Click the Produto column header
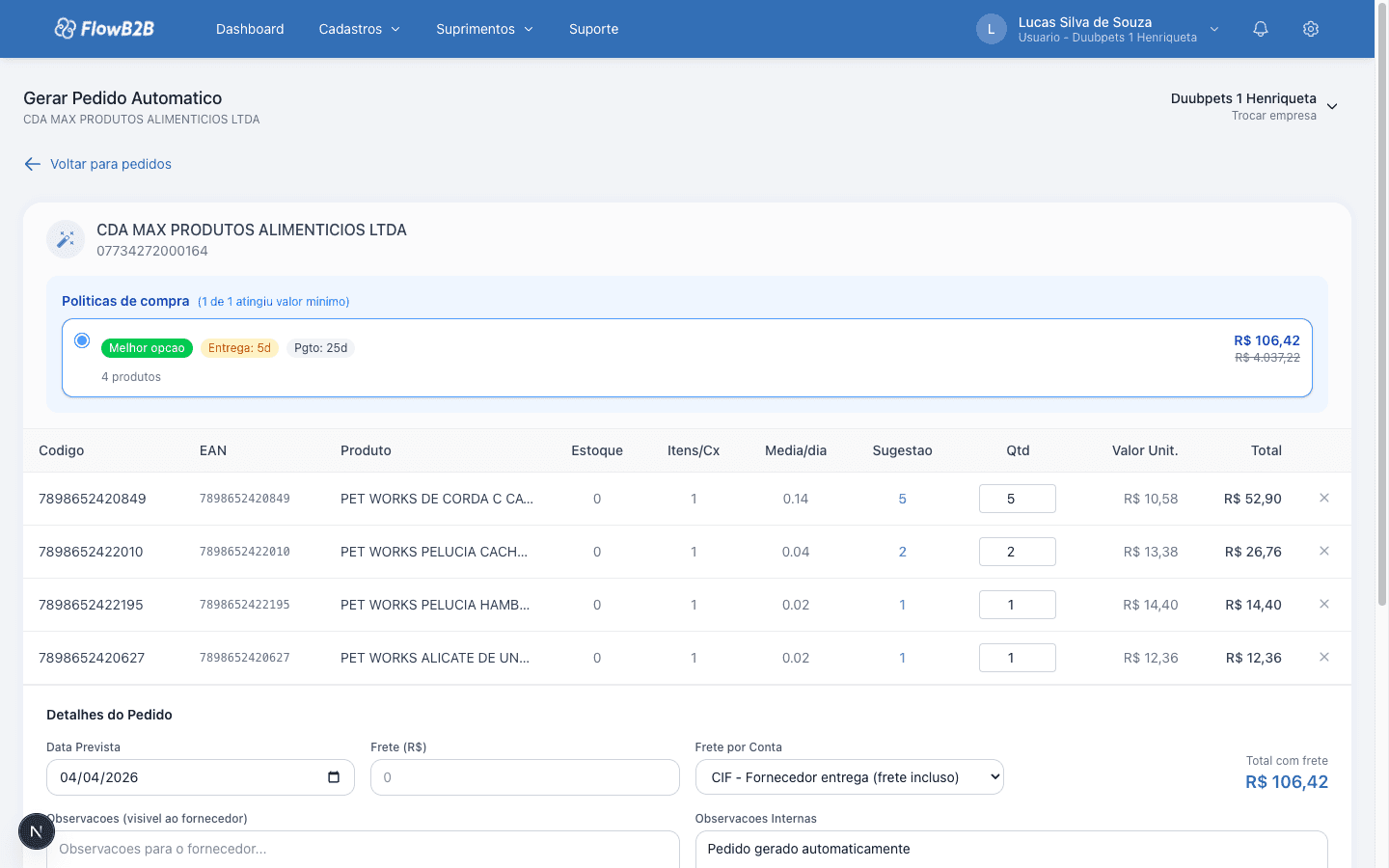This screenshot has height=868, width=1389. point(366,450)
